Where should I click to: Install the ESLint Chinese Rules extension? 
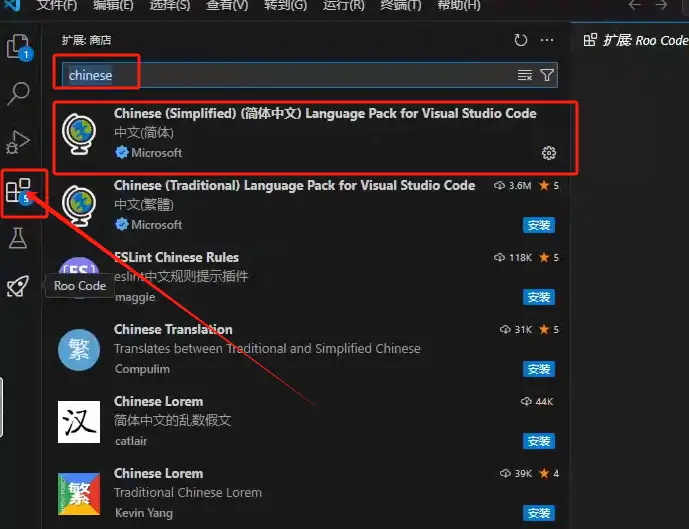point(539,297)
